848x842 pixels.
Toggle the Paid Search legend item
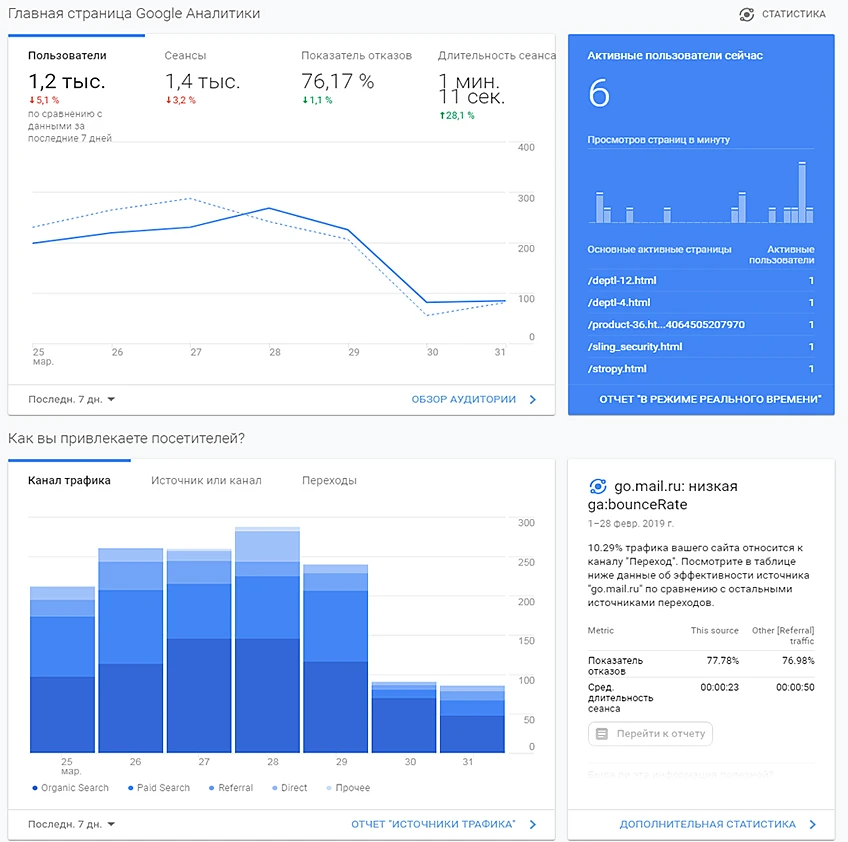(x=159, y=788)
